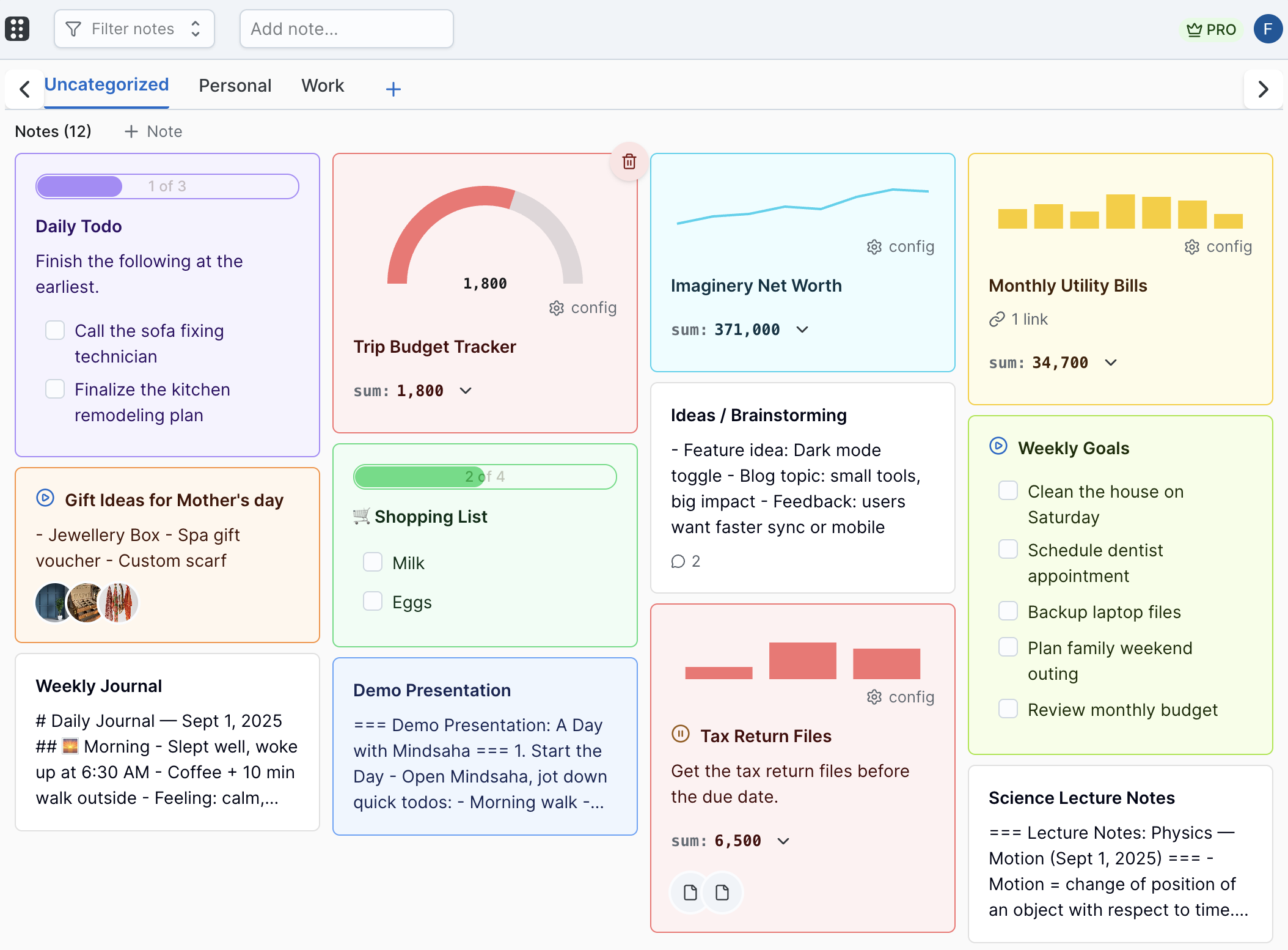Click the '+ Note' button
The image size is (1288, 950).
point(153,131)
